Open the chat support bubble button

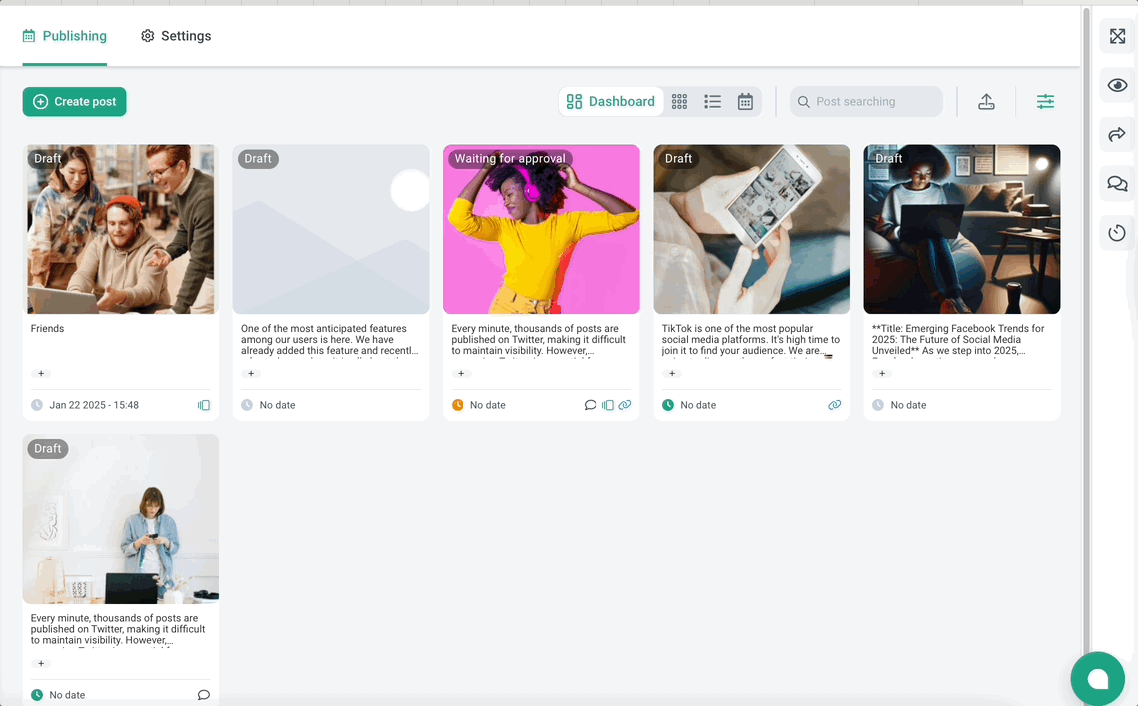pos(1097,679)
